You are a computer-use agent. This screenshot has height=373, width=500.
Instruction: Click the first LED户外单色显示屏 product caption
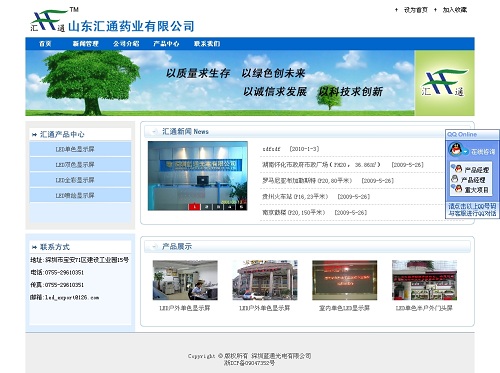pos(185,308)
